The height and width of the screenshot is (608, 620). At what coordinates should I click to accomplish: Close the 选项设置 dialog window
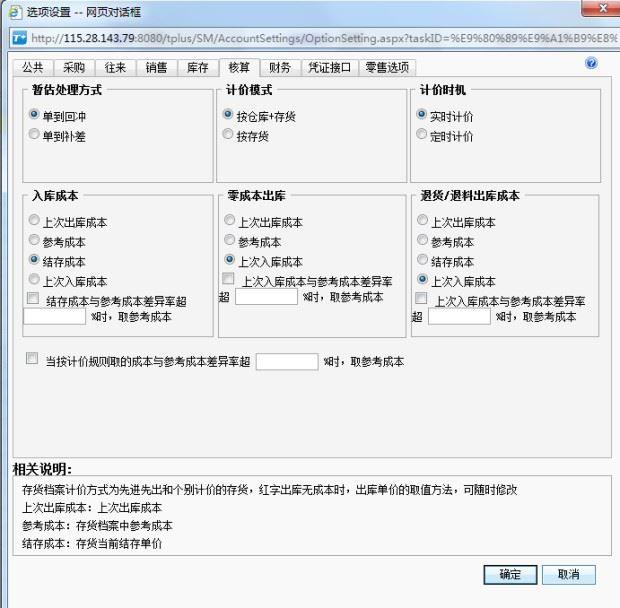click(602, 8)
